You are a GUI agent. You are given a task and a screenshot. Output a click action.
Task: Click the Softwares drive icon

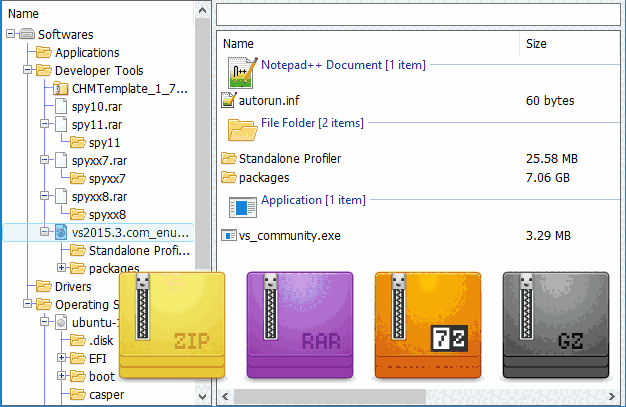coord(27,34)
